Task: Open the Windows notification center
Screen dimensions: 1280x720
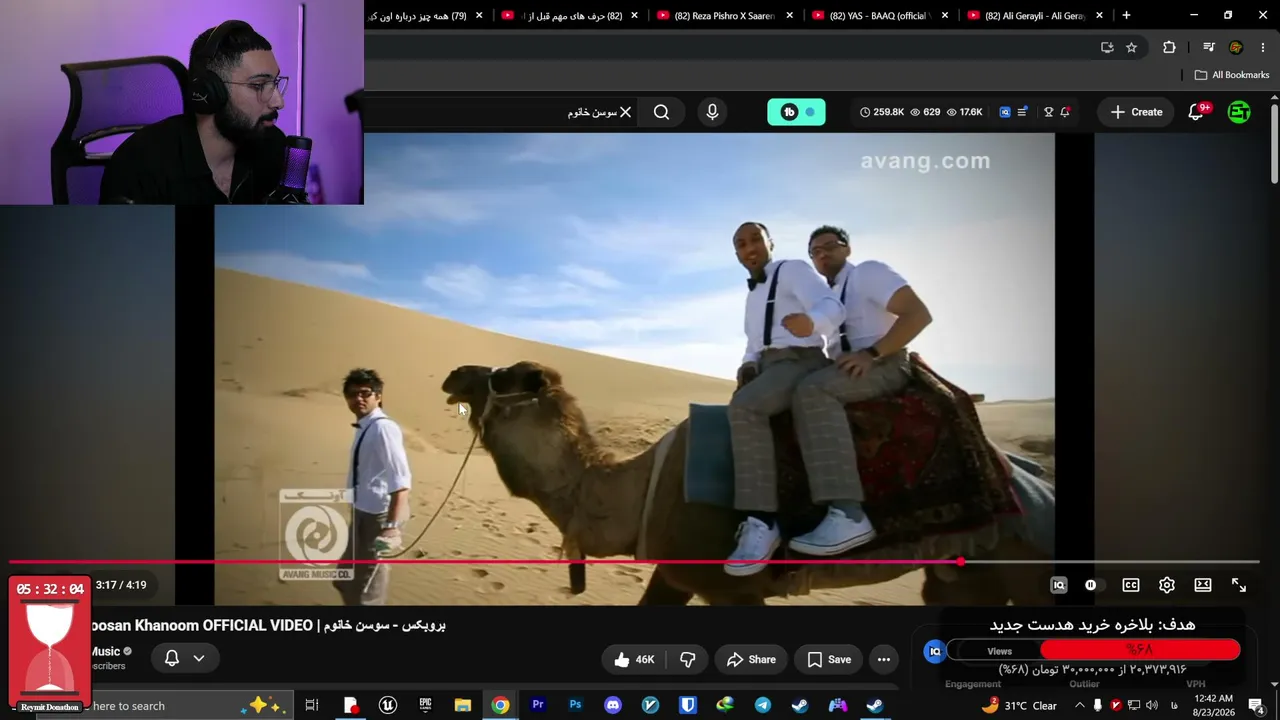Action: pyautogui.click(x=1256, y=705)
